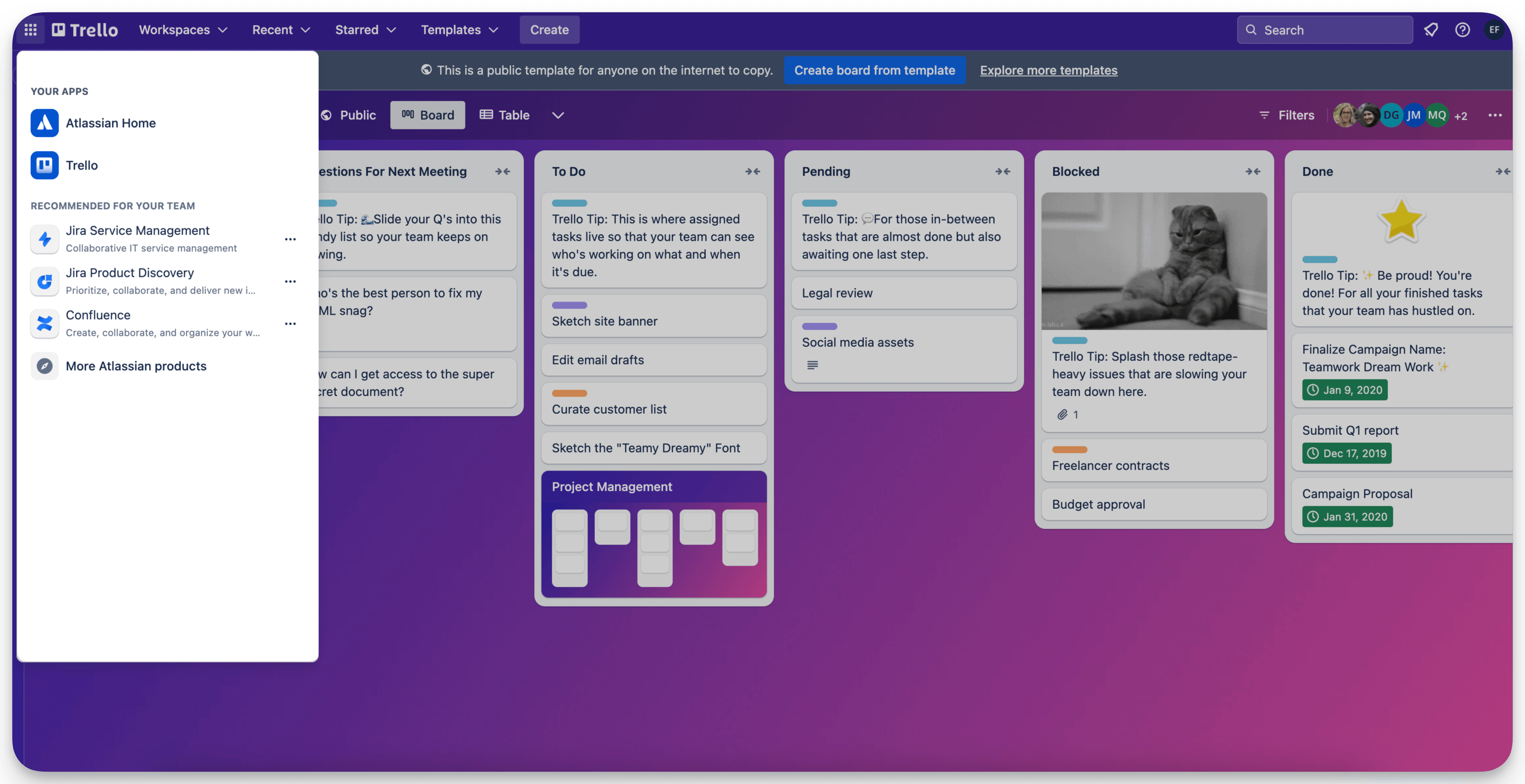
Task: Select Confluence recommendation
Action: (151, 323)
